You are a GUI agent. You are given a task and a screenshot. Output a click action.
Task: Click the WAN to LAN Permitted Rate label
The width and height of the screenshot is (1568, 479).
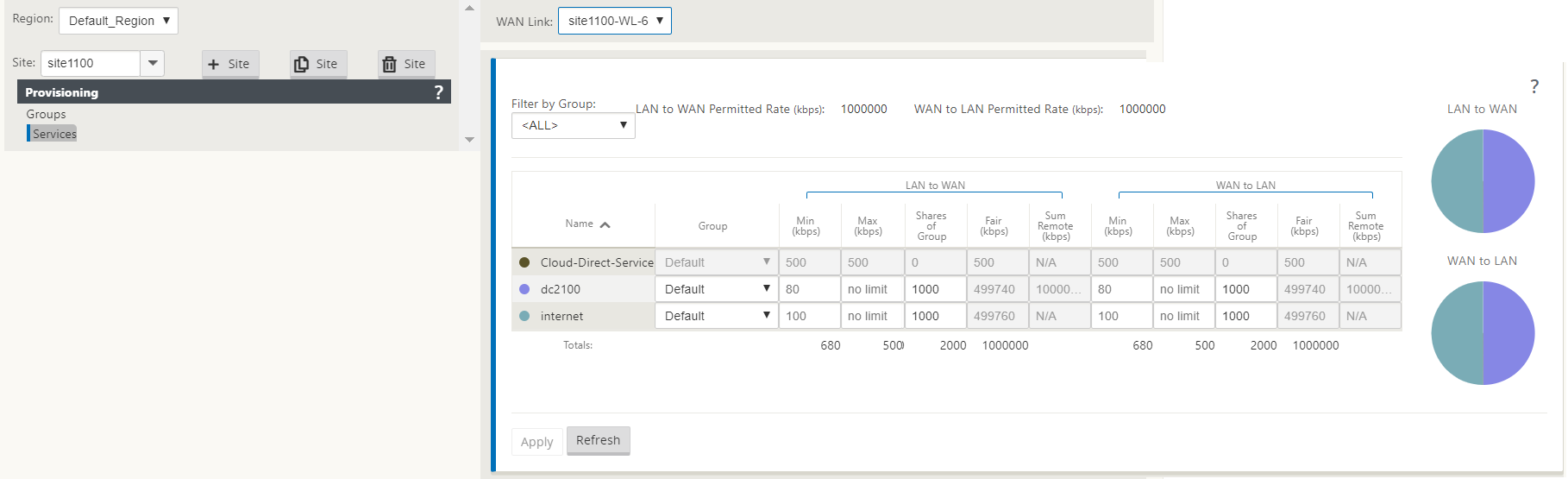click(1008, 109)
